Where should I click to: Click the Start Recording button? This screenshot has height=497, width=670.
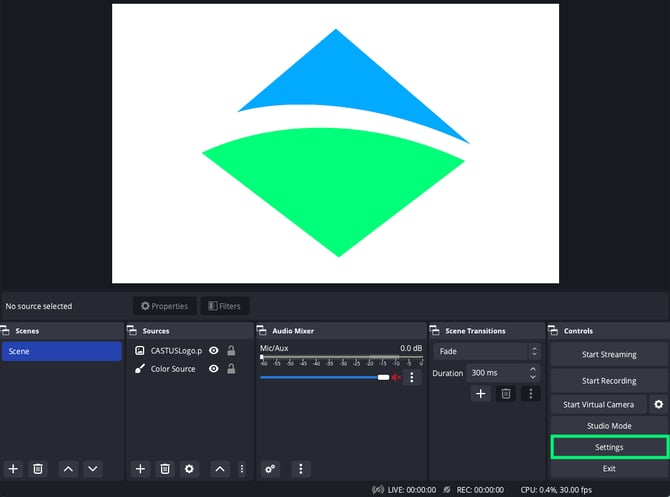click(x=608, y=380)
